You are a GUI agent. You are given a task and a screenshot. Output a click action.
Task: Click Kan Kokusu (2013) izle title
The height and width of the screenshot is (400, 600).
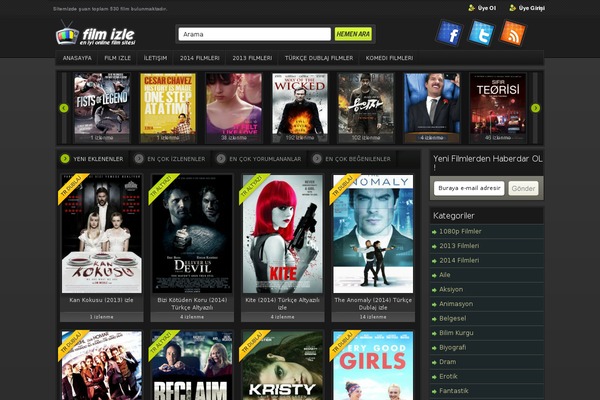pos(101,300)
